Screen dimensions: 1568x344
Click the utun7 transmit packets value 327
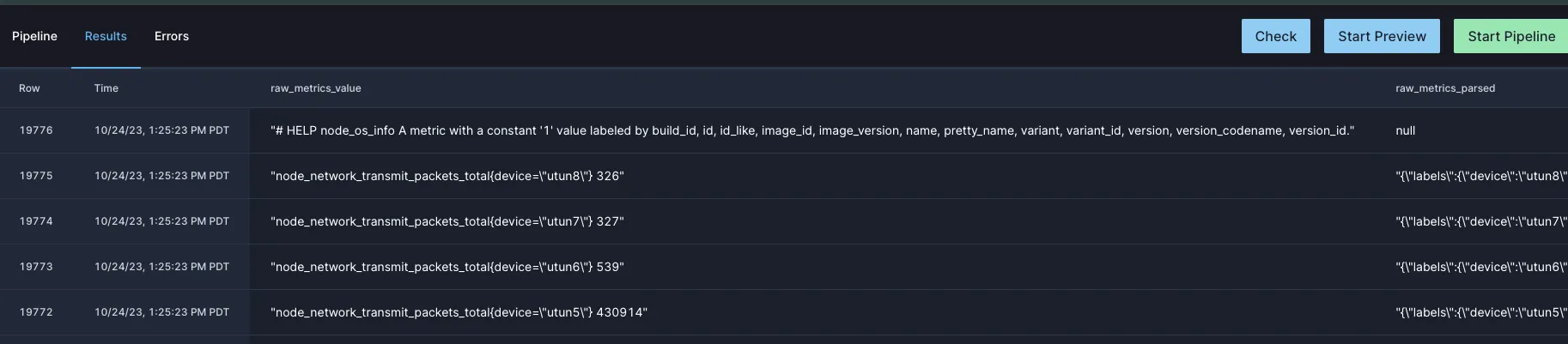[447, 221]
